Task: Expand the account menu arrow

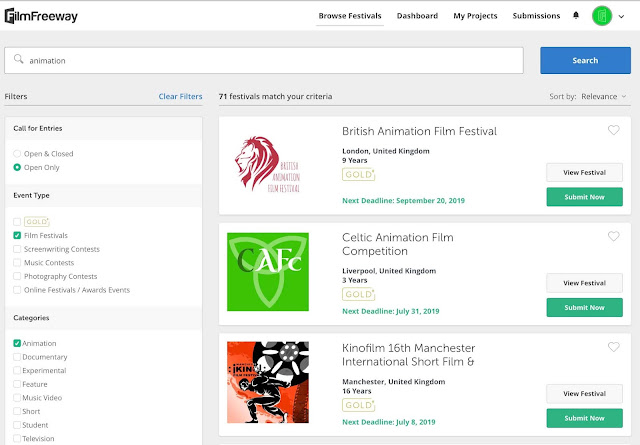Action: pos(621,16)
